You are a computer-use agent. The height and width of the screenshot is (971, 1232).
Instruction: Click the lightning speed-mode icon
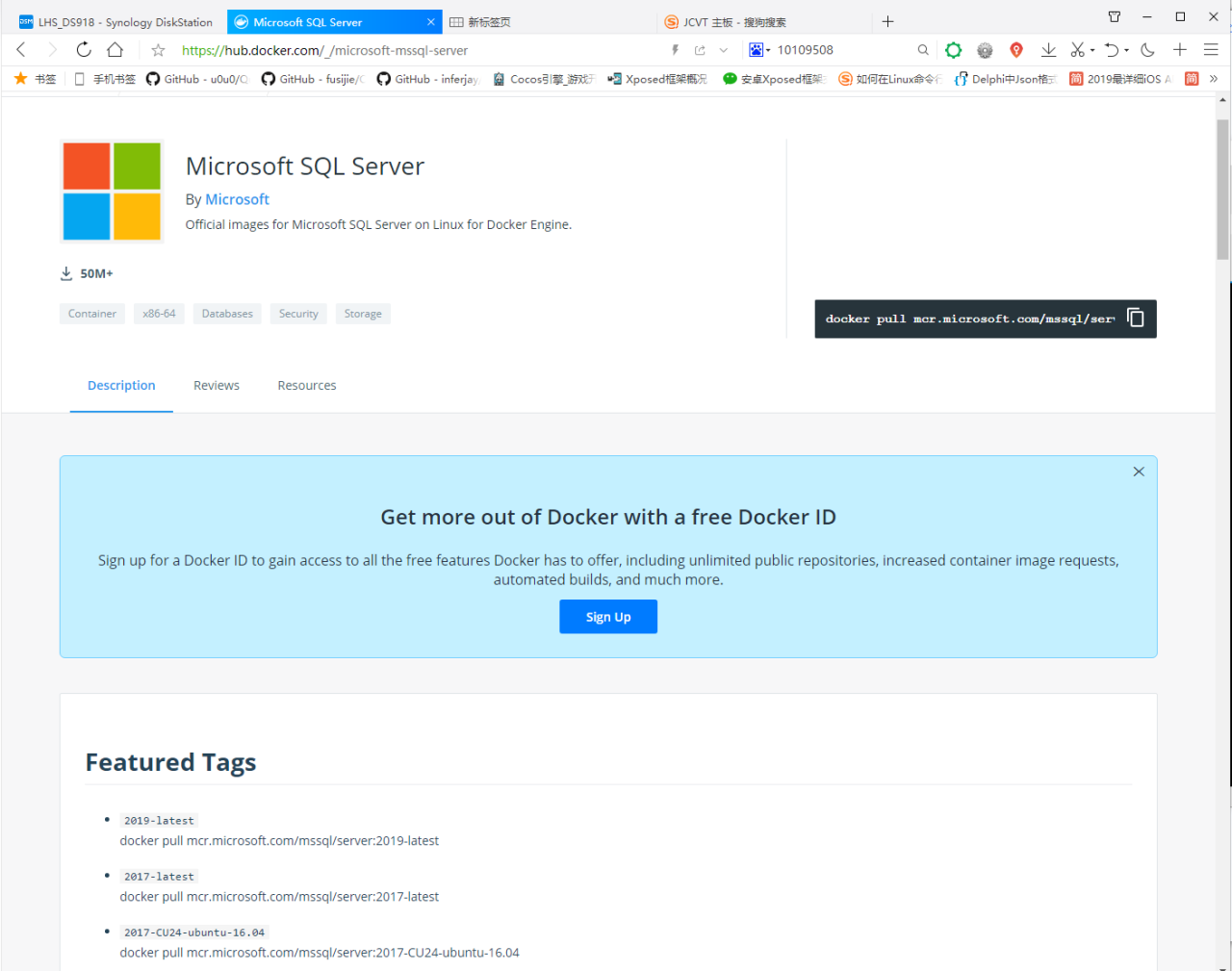tap(675, 50)
